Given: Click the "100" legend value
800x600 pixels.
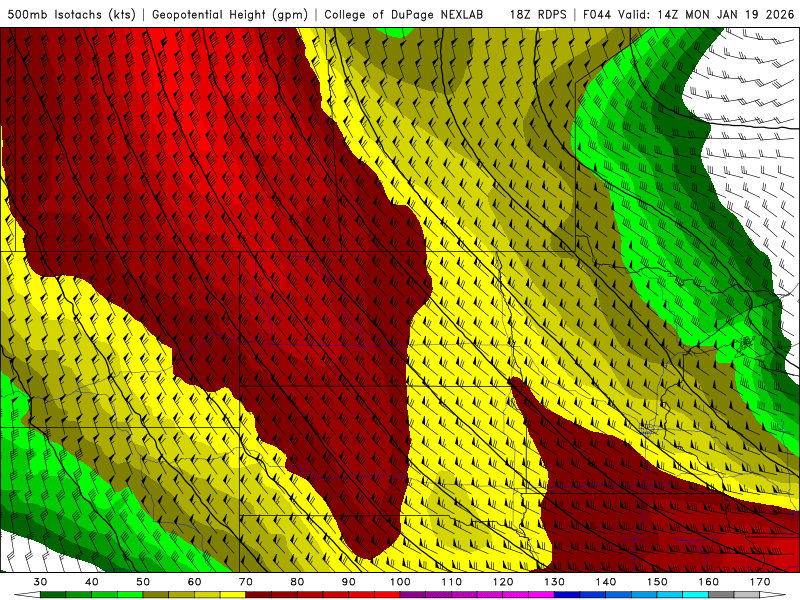Looking at the screenshot, I should (x=400, y=582).
